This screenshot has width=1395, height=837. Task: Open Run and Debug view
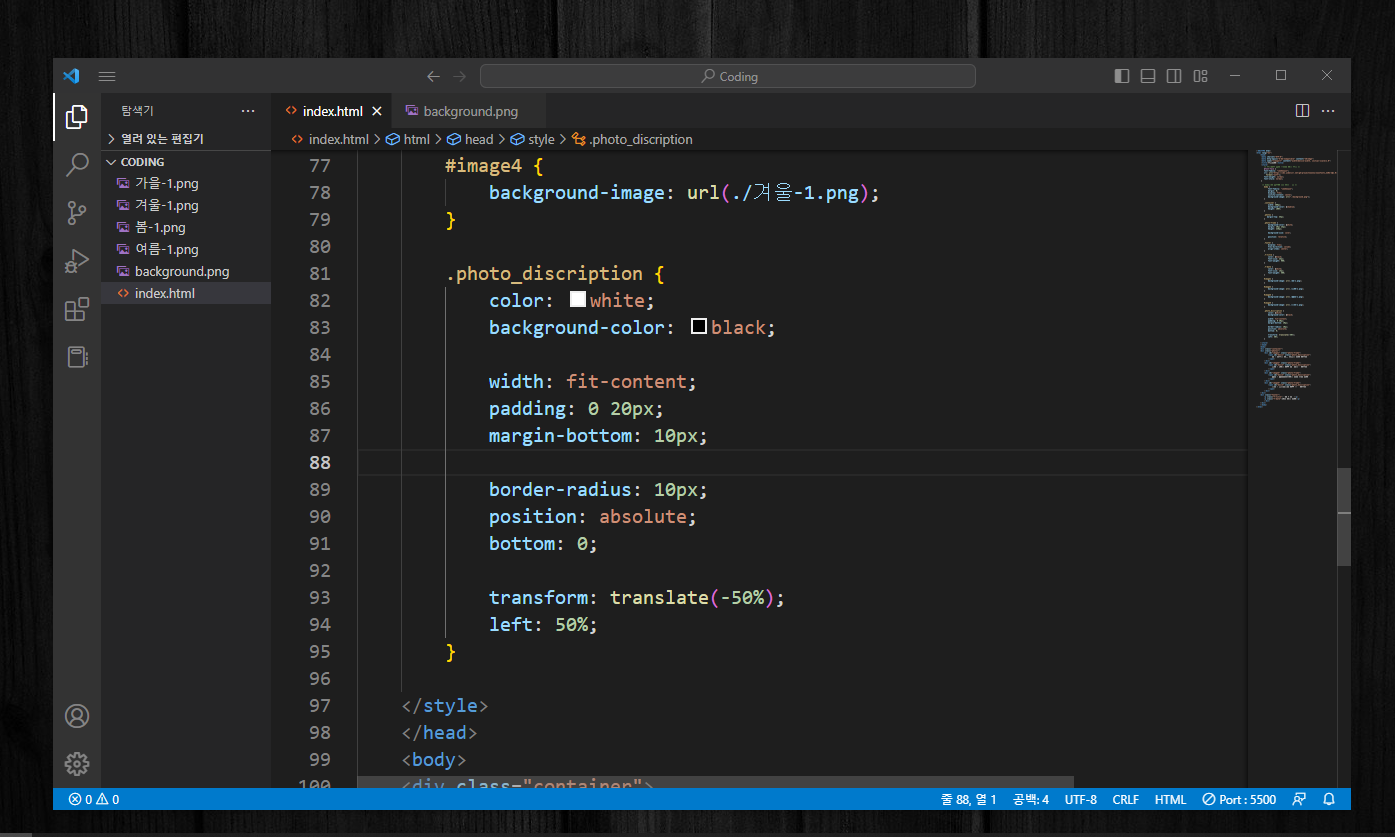(77, 261)
